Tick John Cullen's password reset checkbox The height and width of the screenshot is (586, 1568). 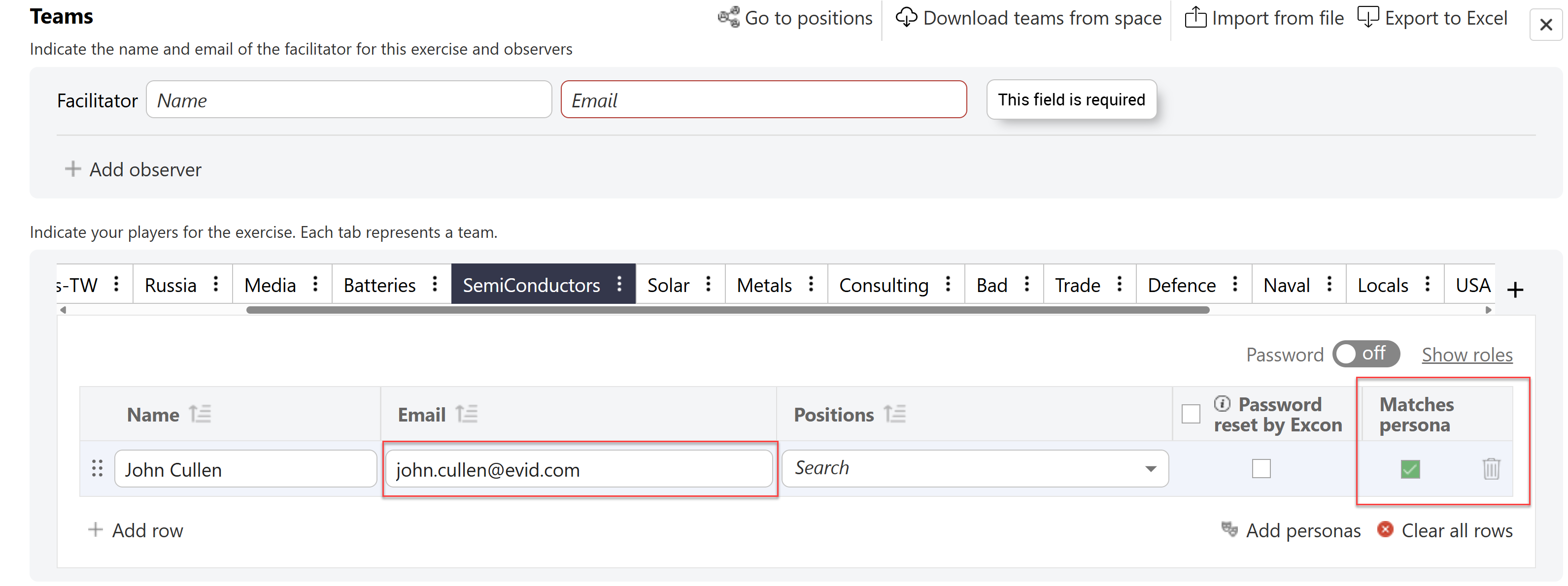click(1261, 469)
